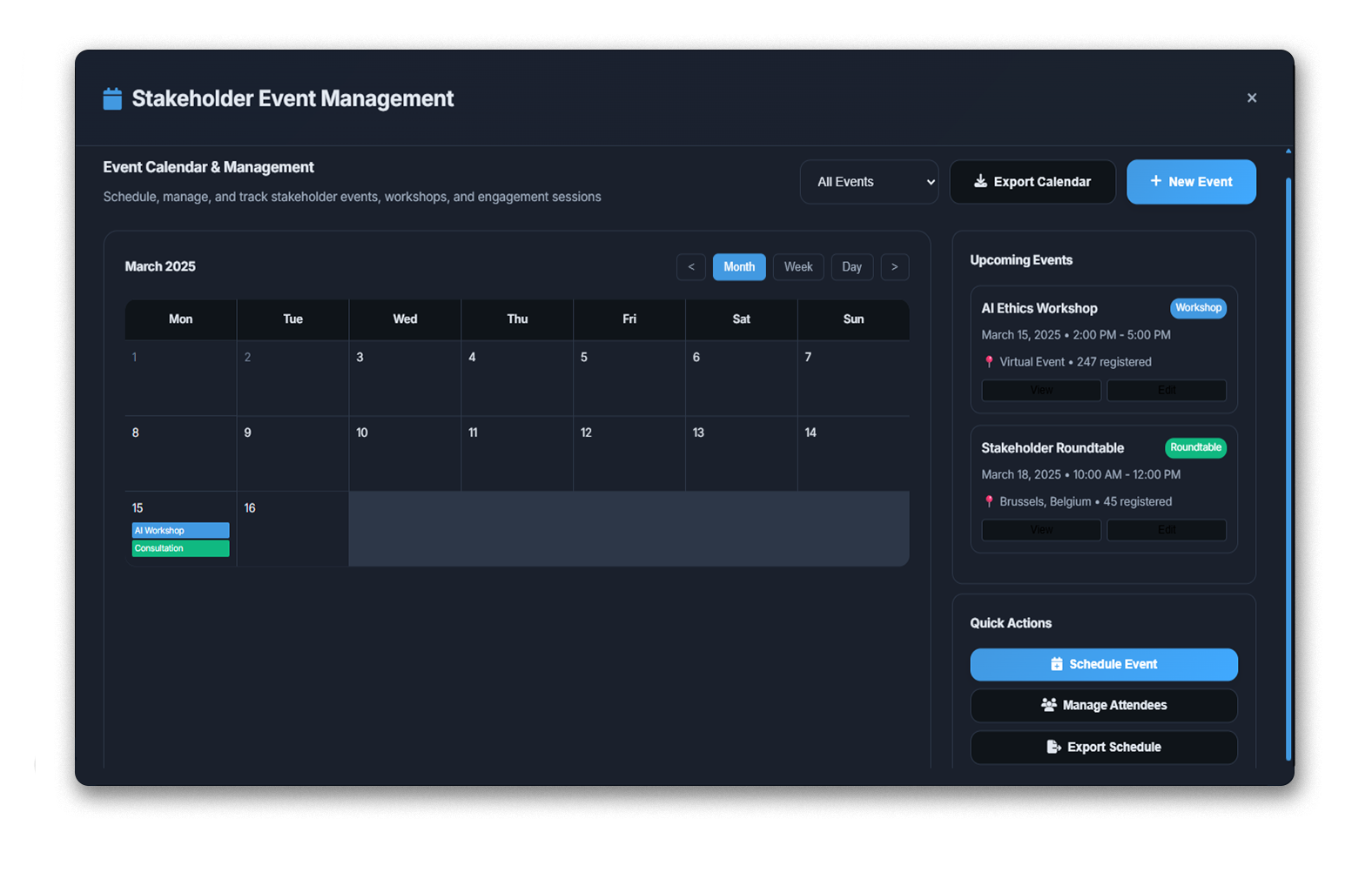Open the All Events filter dropdown
The height and width of the screenshot is (879, 1372).
[869, 182]
